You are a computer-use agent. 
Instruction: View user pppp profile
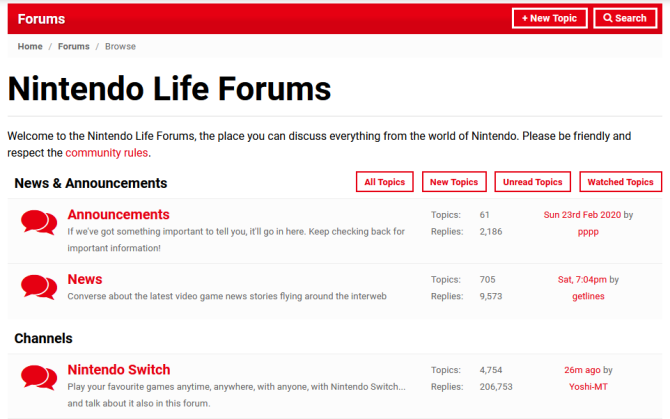[x=588, y=232]
